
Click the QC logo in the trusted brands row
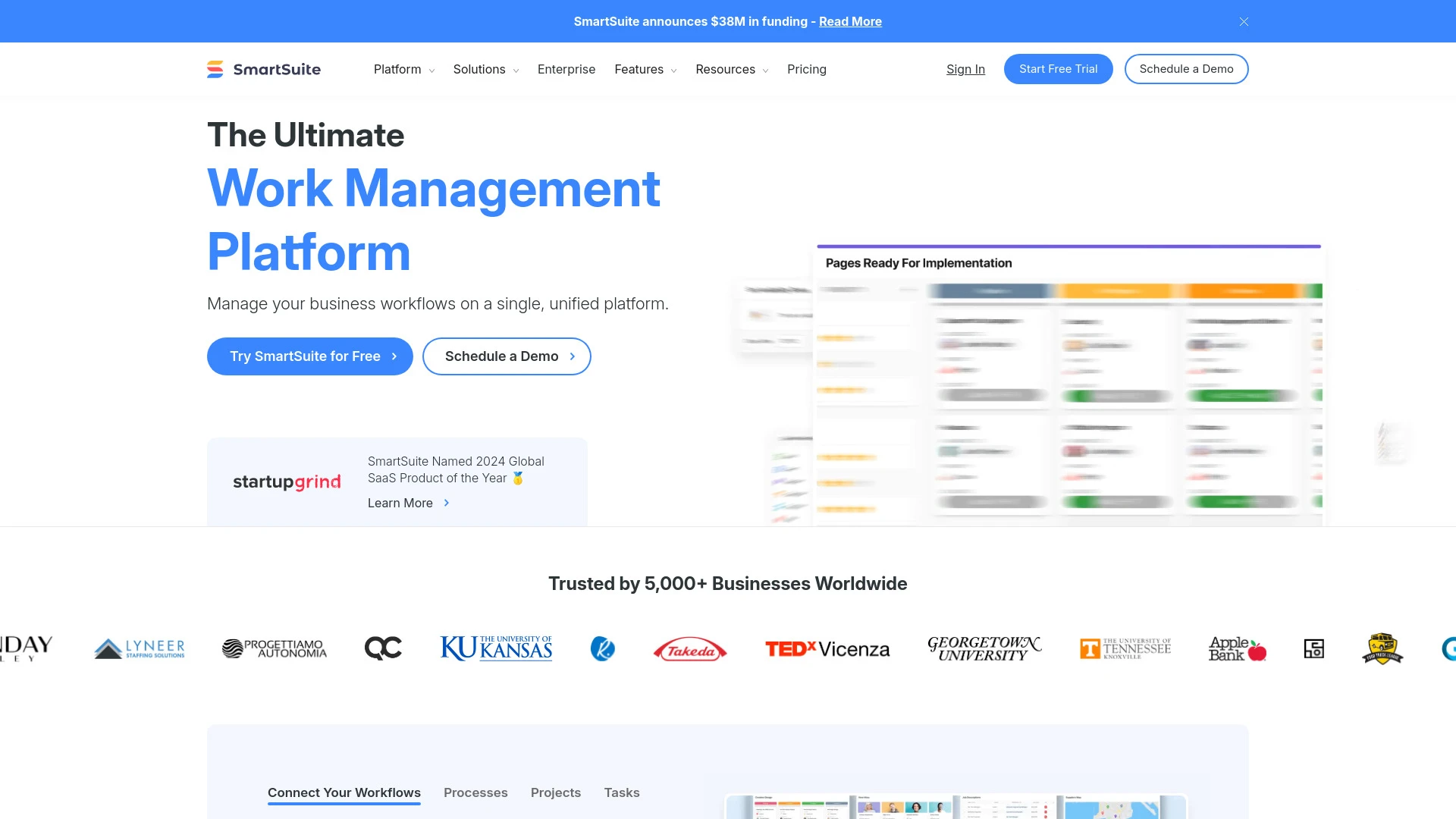coord(384,648)
